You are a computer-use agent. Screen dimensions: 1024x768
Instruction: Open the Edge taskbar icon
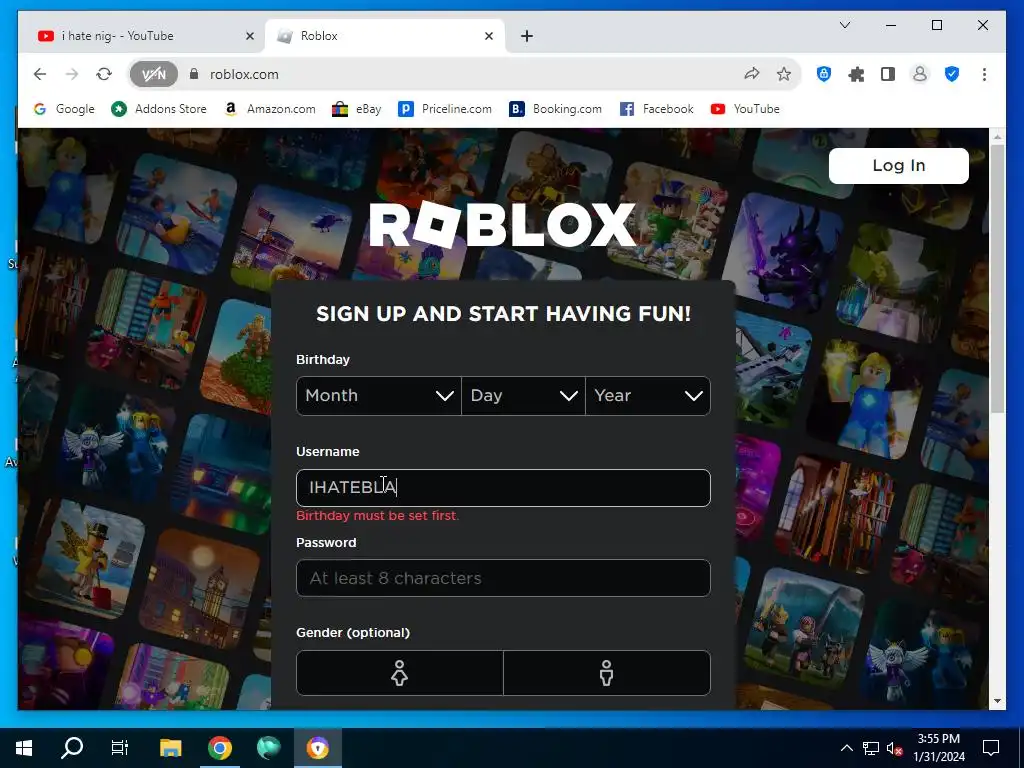click(x=268, y=748)
